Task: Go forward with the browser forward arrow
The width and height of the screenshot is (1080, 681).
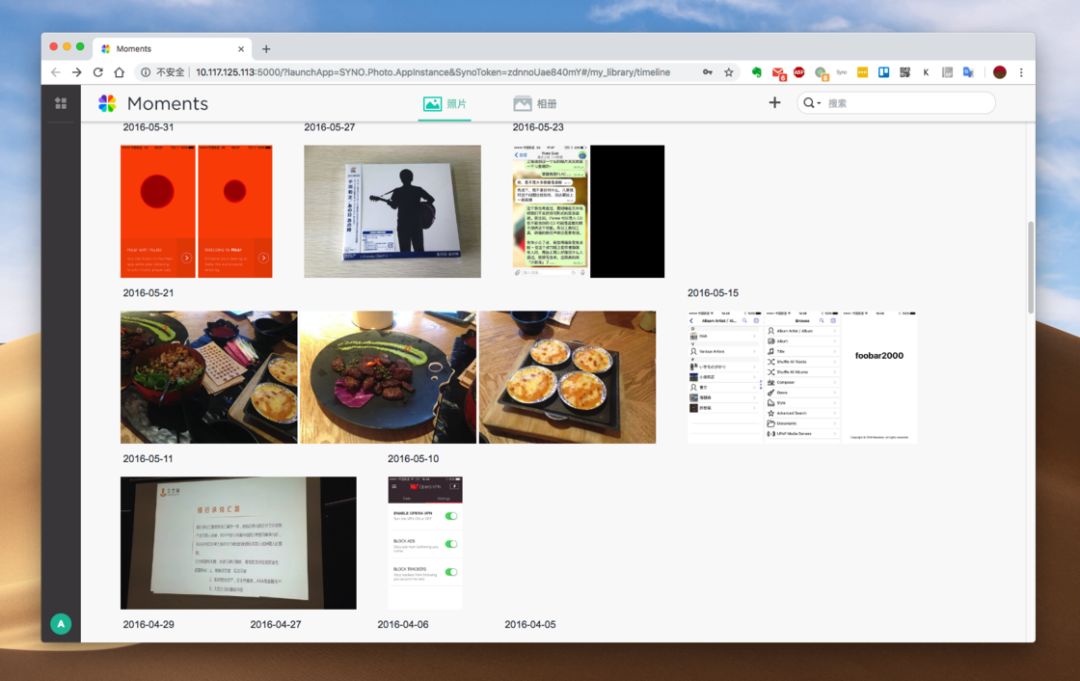Action: point(76,72)
